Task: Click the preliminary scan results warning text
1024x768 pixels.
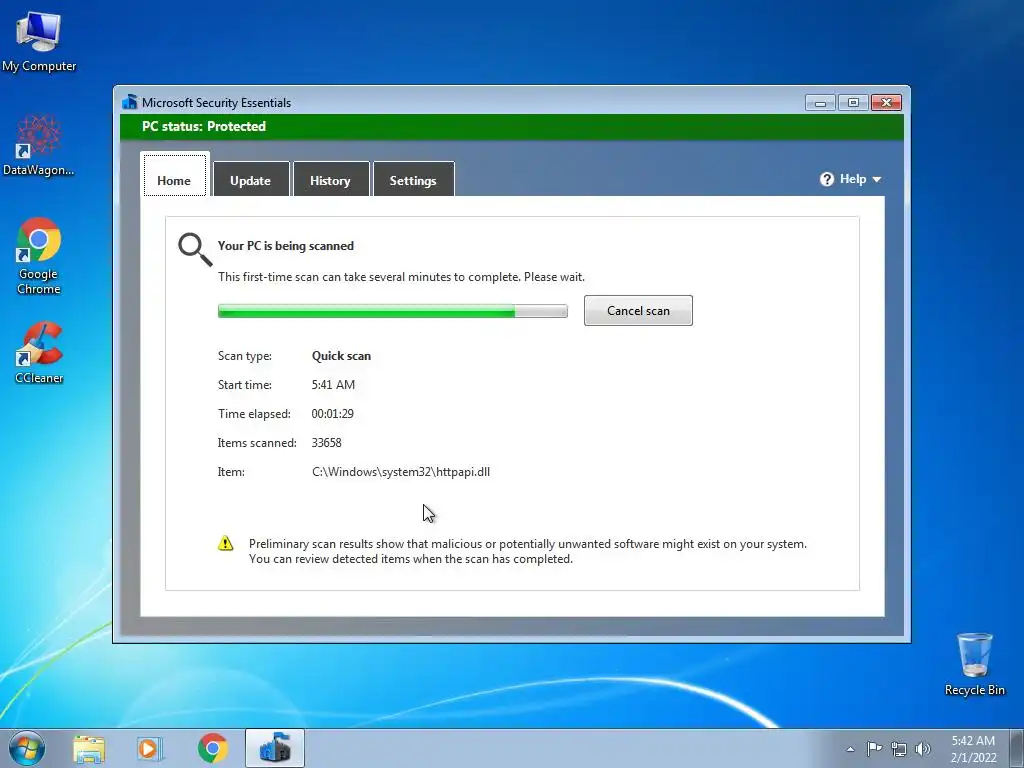Action: click(x=528, y=551)
